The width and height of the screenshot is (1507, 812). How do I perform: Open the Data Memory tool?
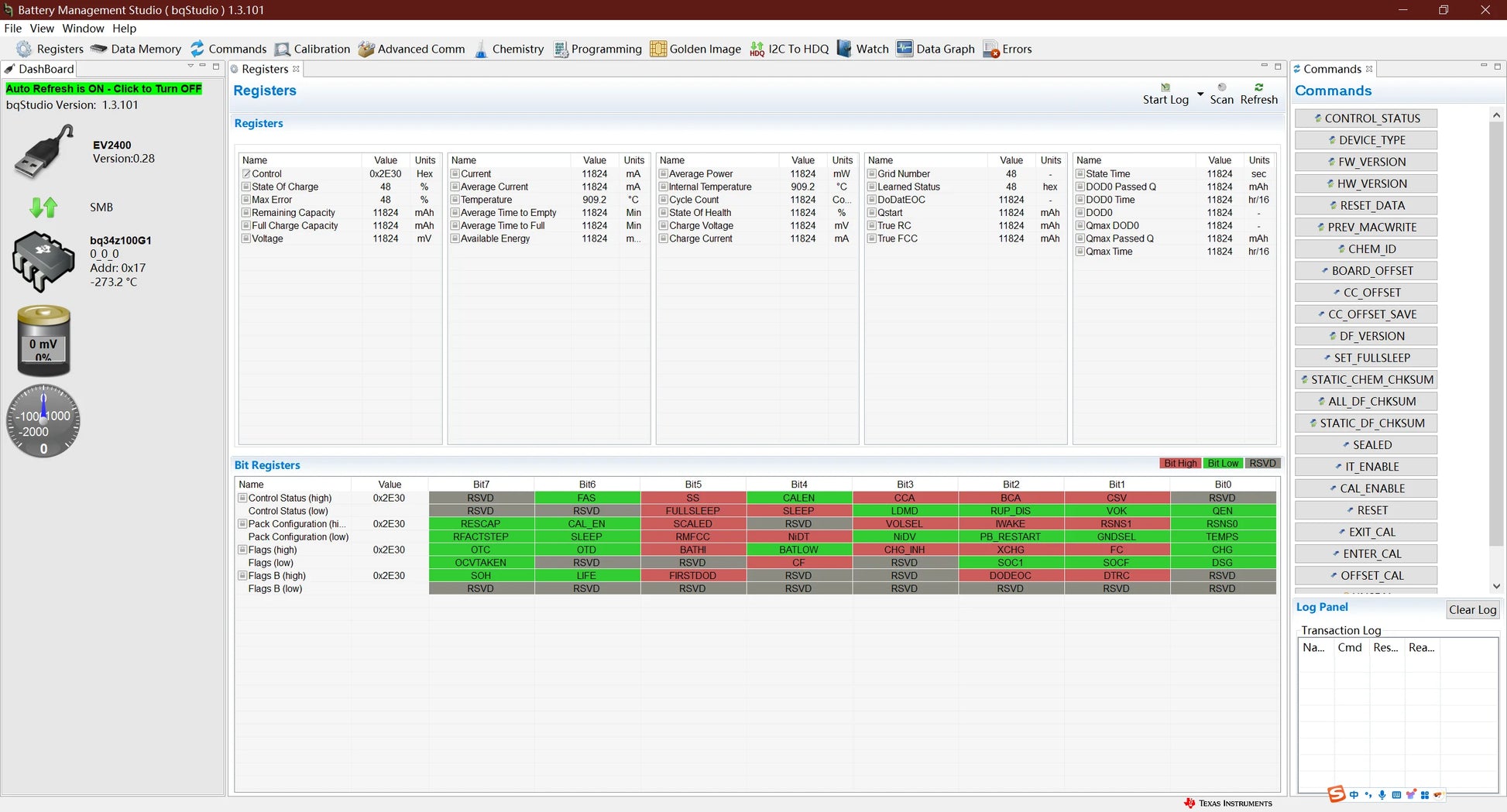pyautogui.click(x=136, y=49)
